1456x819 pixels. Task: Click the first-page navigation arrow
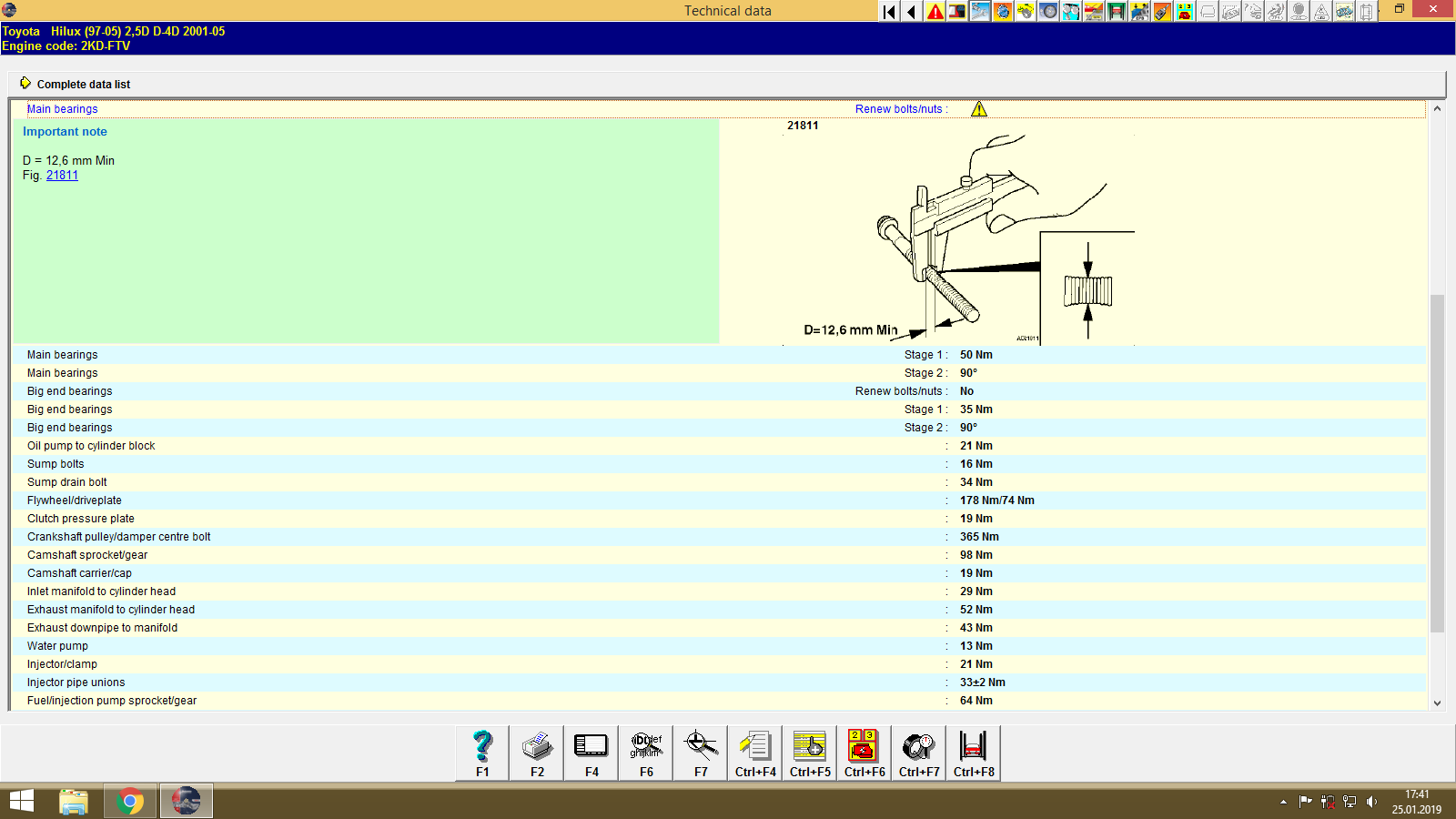tap(887, 12)
